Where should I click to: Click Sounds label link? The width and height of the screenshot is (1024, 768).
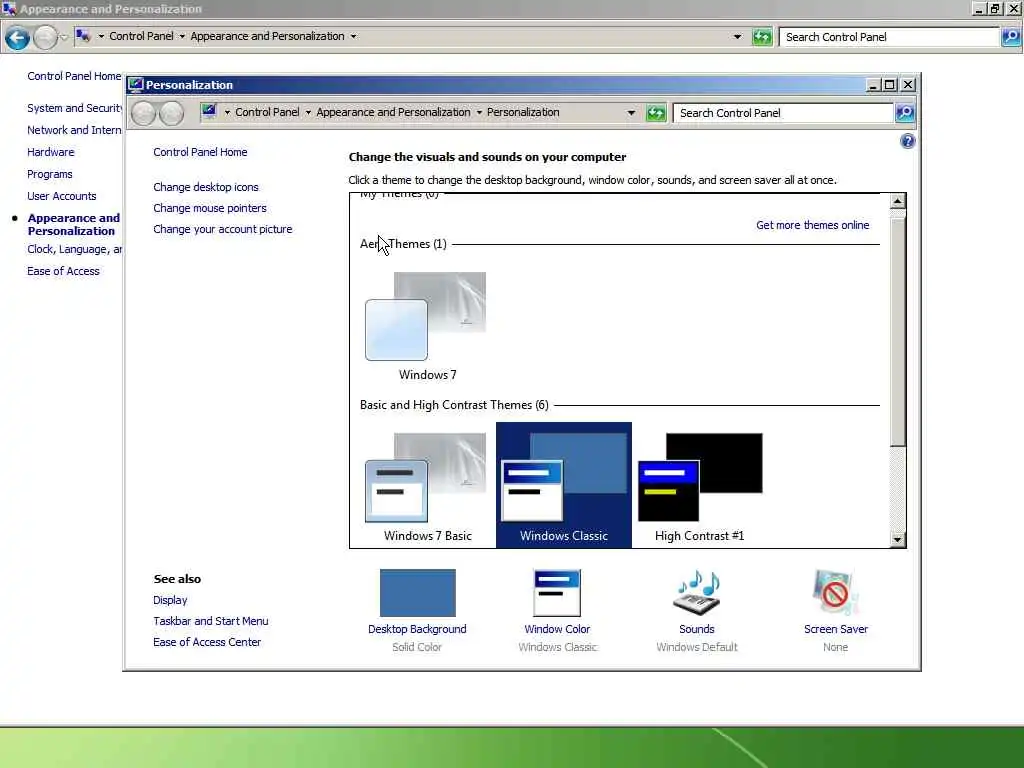(696, 629)
